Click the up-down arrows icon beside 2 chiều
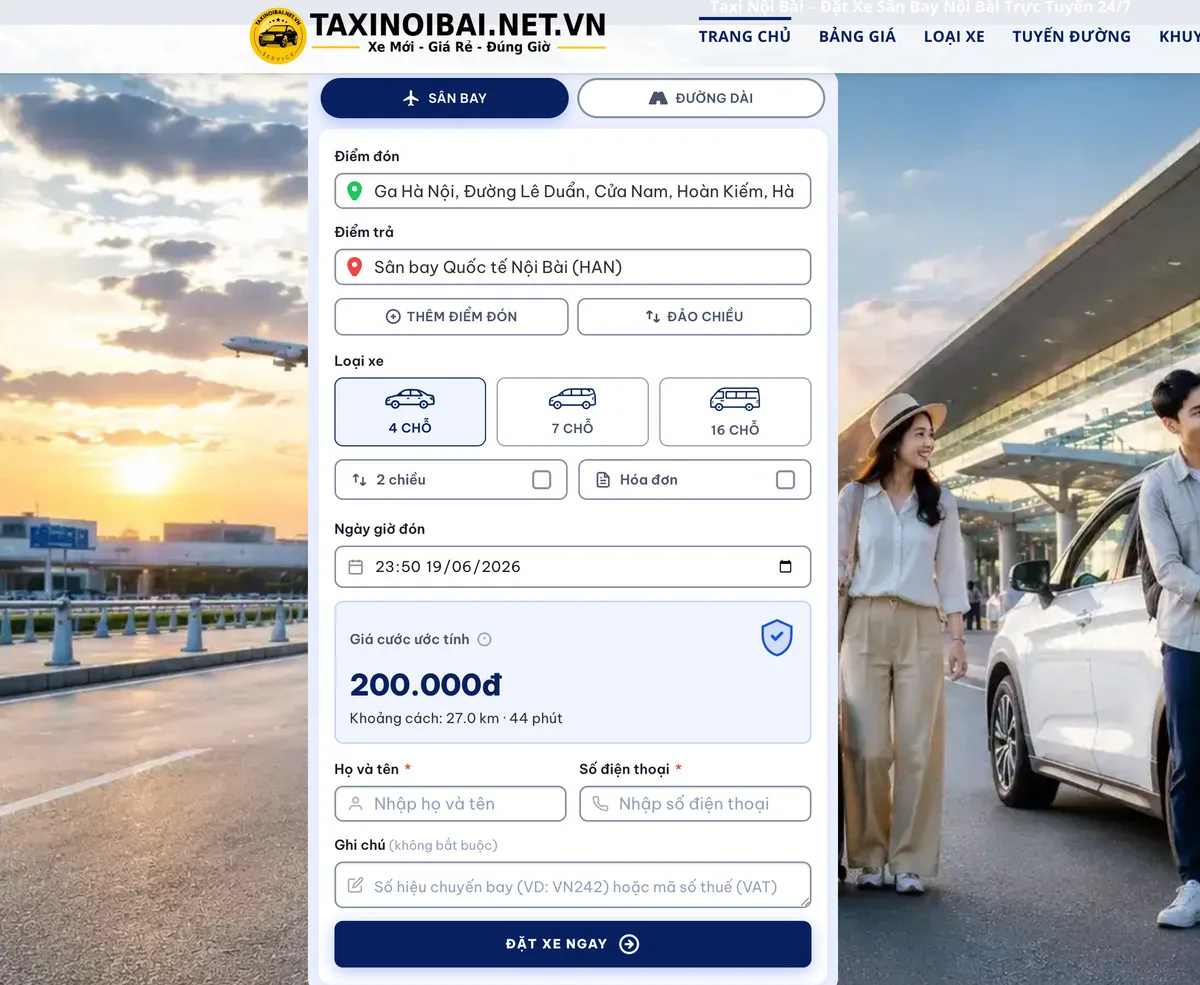Image resolution: width=1200 pixels, height=985 pixels. [359, 480]
